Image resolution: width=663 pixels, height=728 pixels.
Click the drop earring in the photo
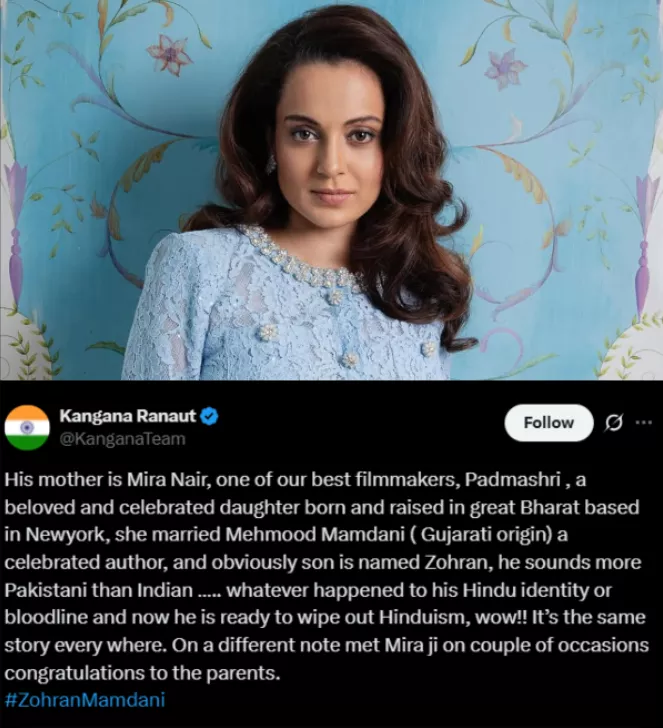point(271,164)
